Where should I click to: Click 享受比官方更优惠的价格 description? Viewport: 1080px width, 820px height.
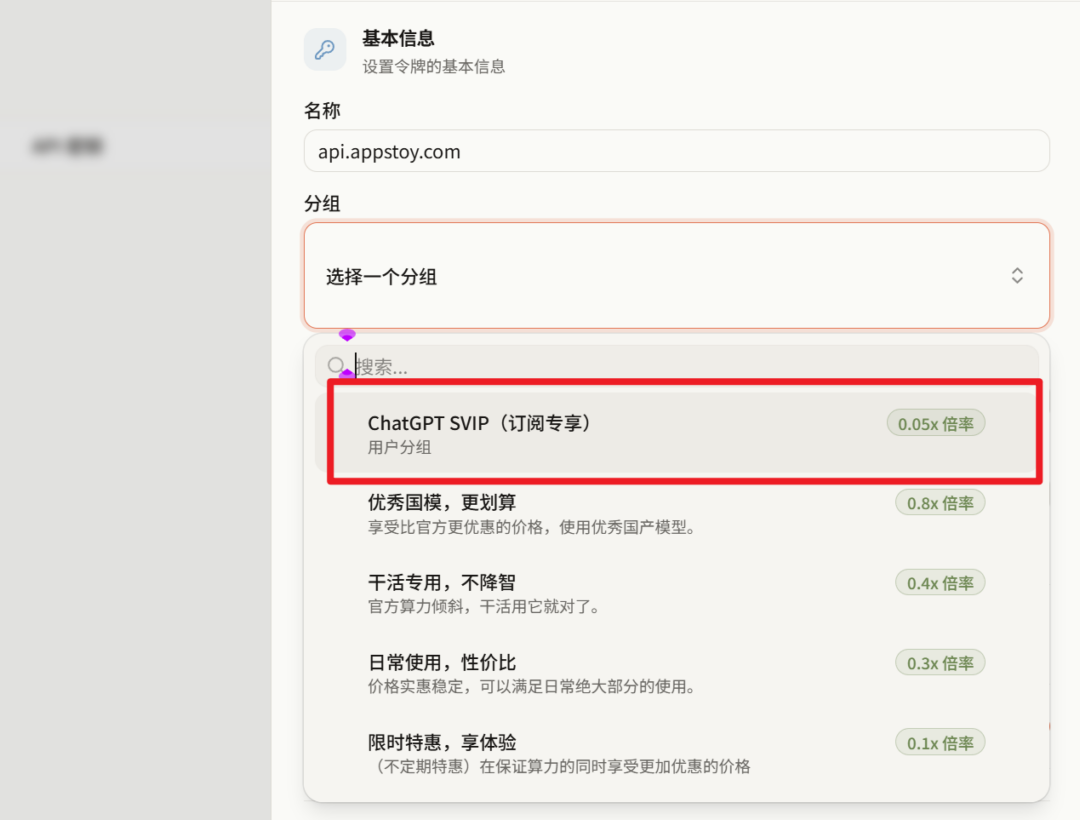click(531, 527)
